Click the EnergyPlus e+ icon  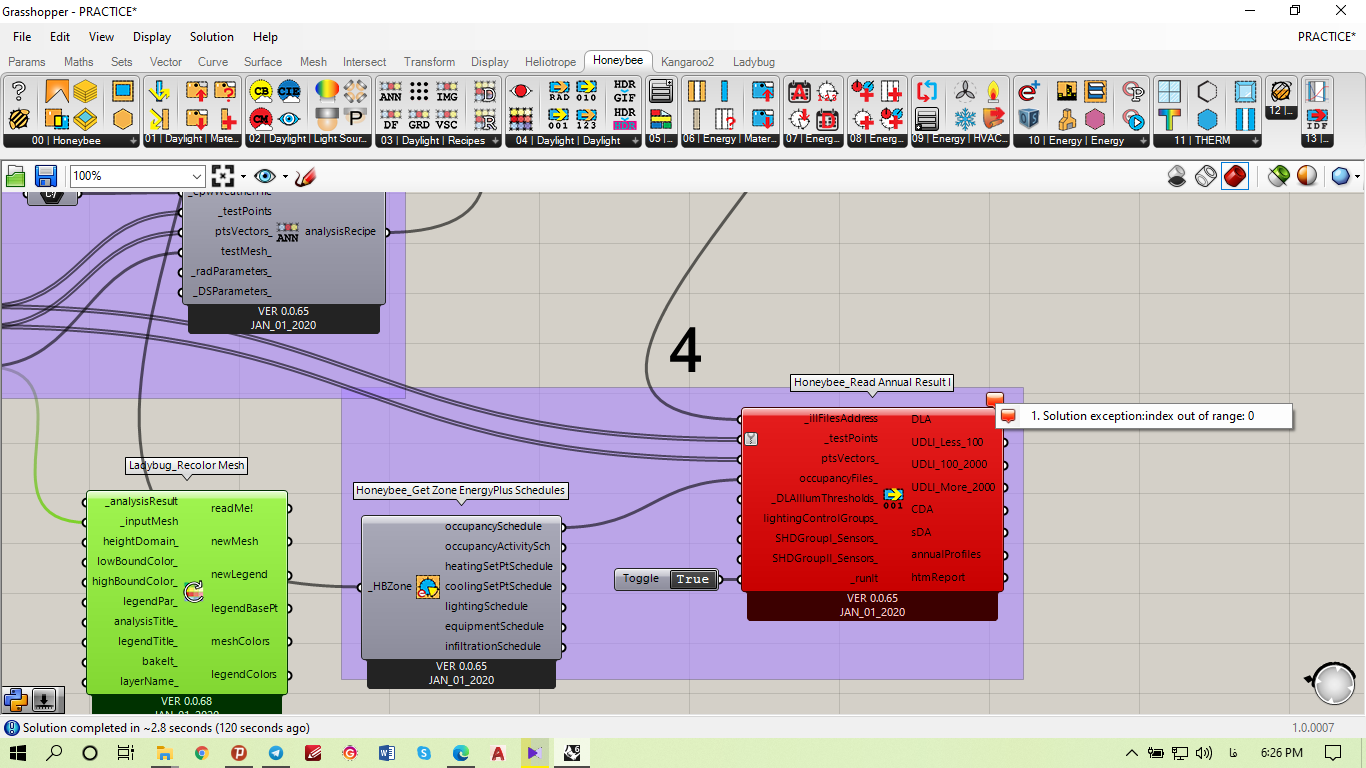(x=1029, y=92)
